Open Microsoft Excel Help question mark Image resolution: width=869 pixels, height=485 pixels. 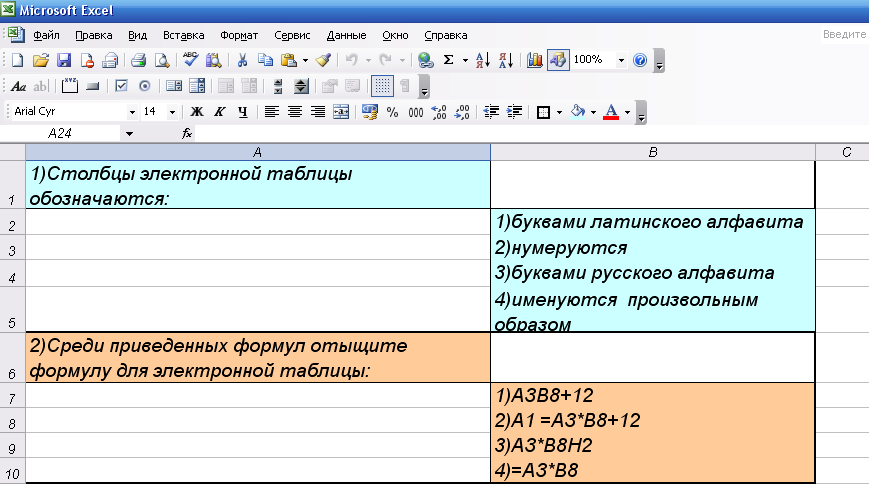click(x=640, y=60)
